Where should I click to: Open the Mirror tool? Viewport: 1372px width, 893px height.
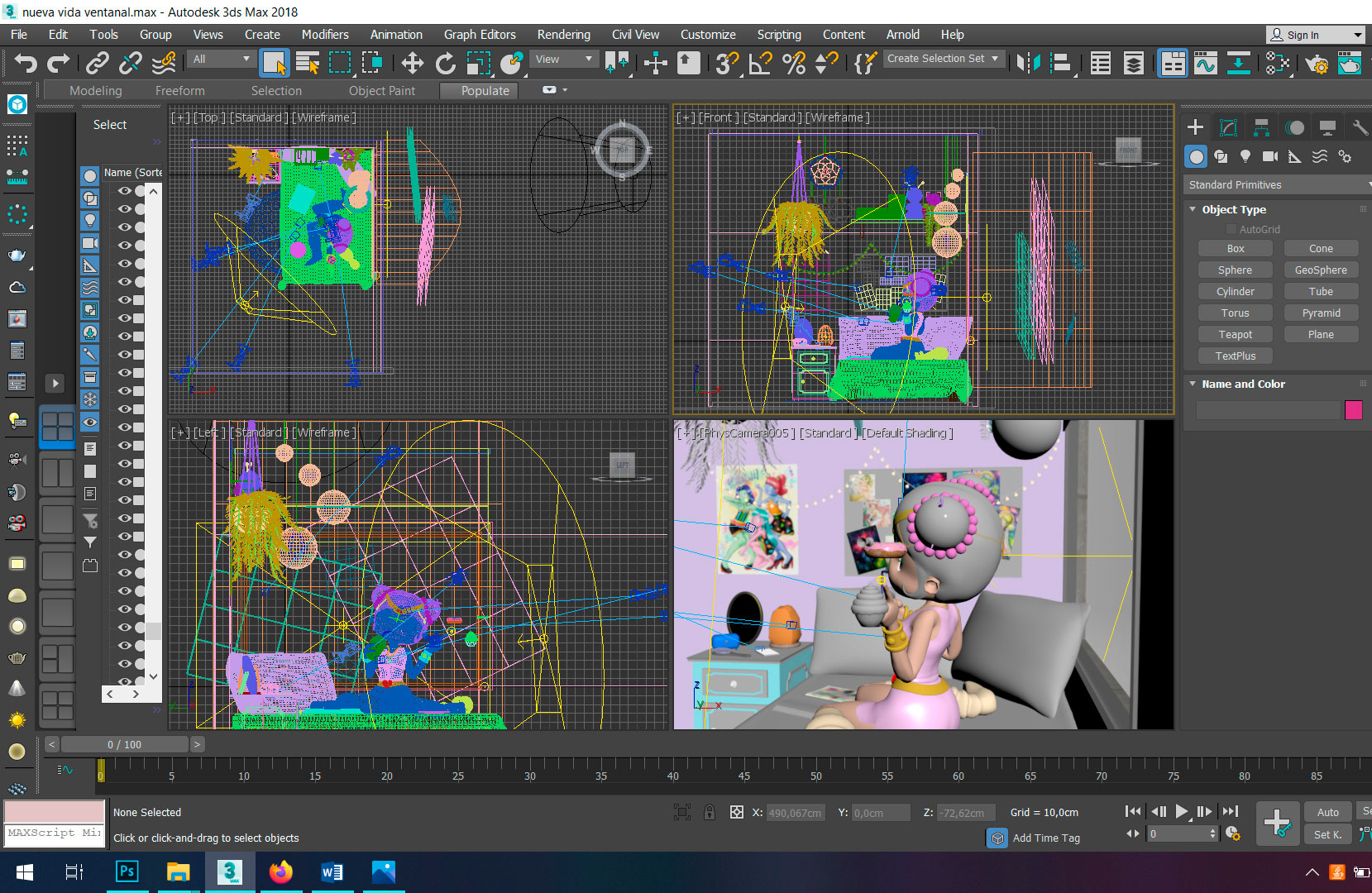(x=1028, y=63)
